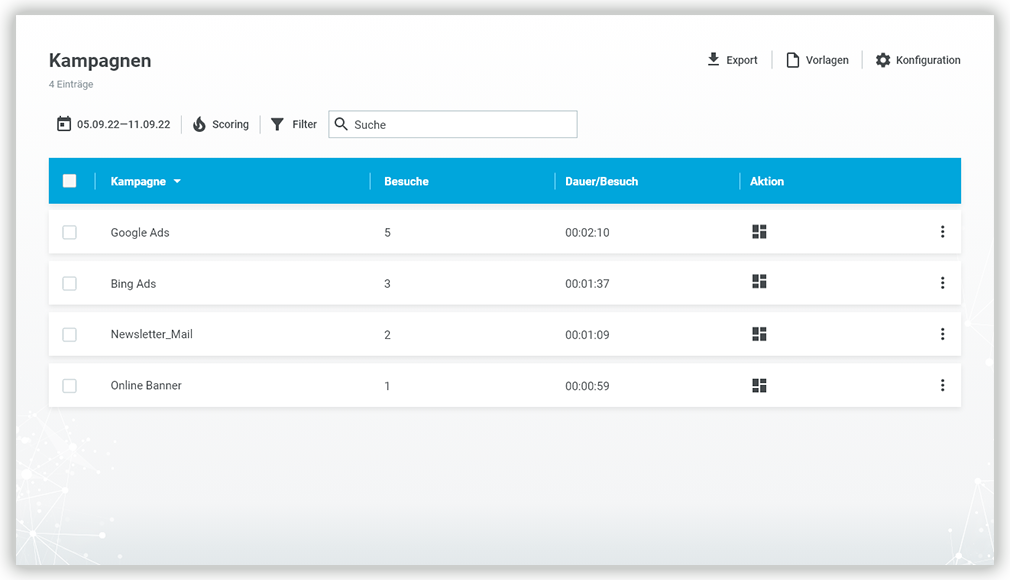Open the Vorlagen templates button
This screenshot has width=1010, height=580.
[817, 60]
